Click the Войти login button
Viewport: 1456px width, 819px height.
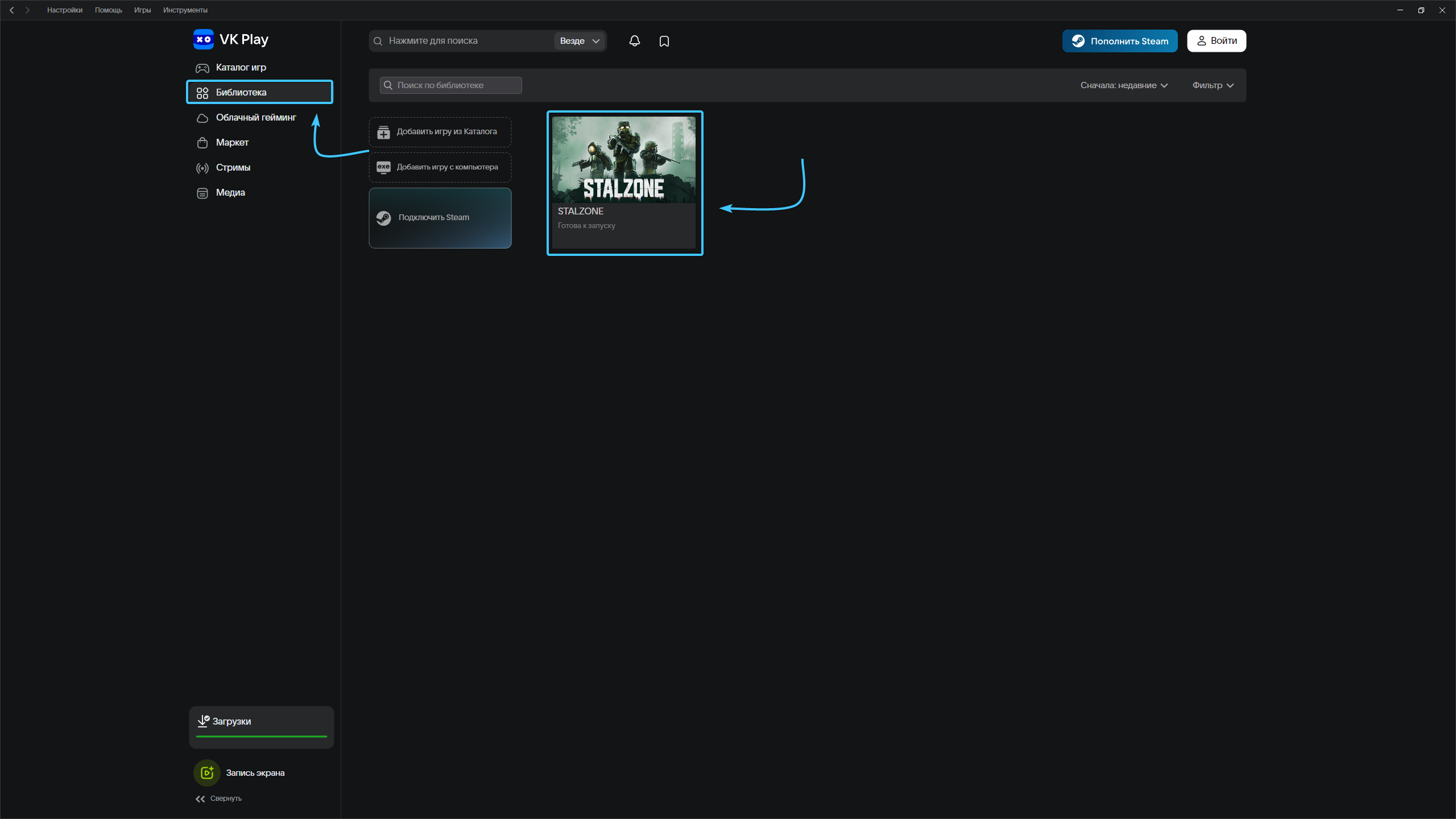click(1217, 41)
